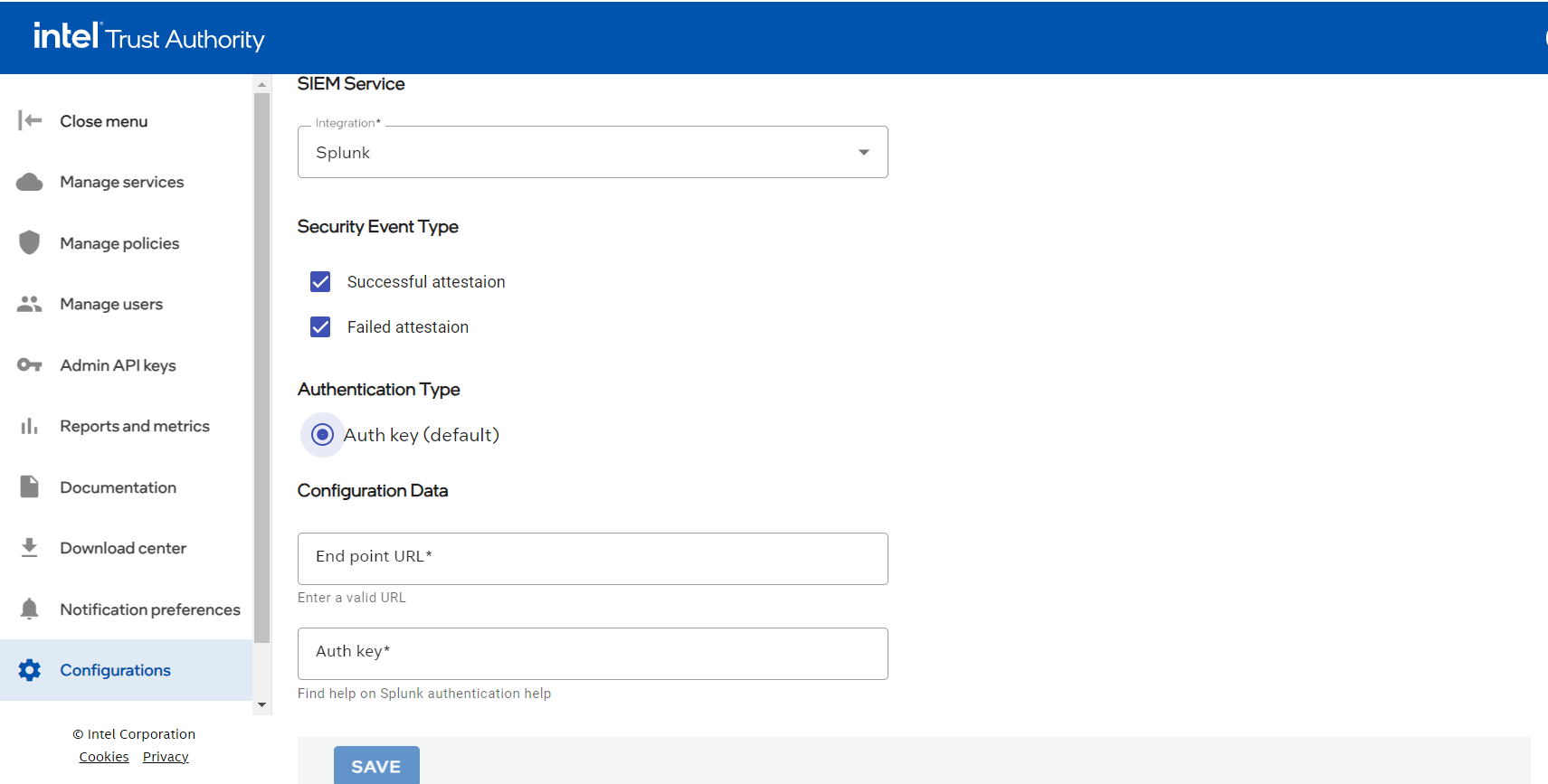Click the sidebar scrollbar up arrow

pos(262,84)
